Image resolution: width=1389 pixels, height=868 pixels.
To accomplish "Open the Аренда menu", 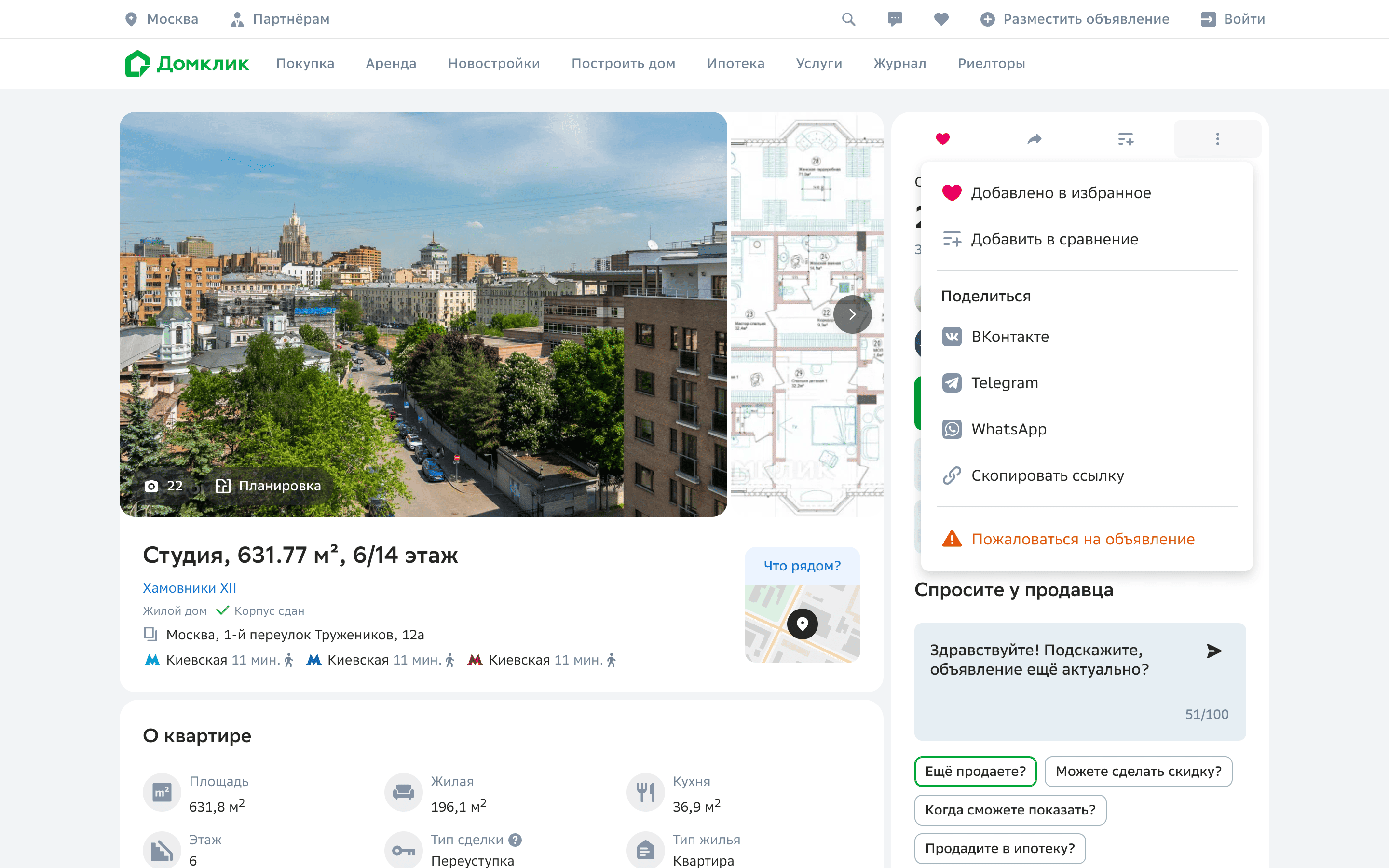I will tap(391, 63).
